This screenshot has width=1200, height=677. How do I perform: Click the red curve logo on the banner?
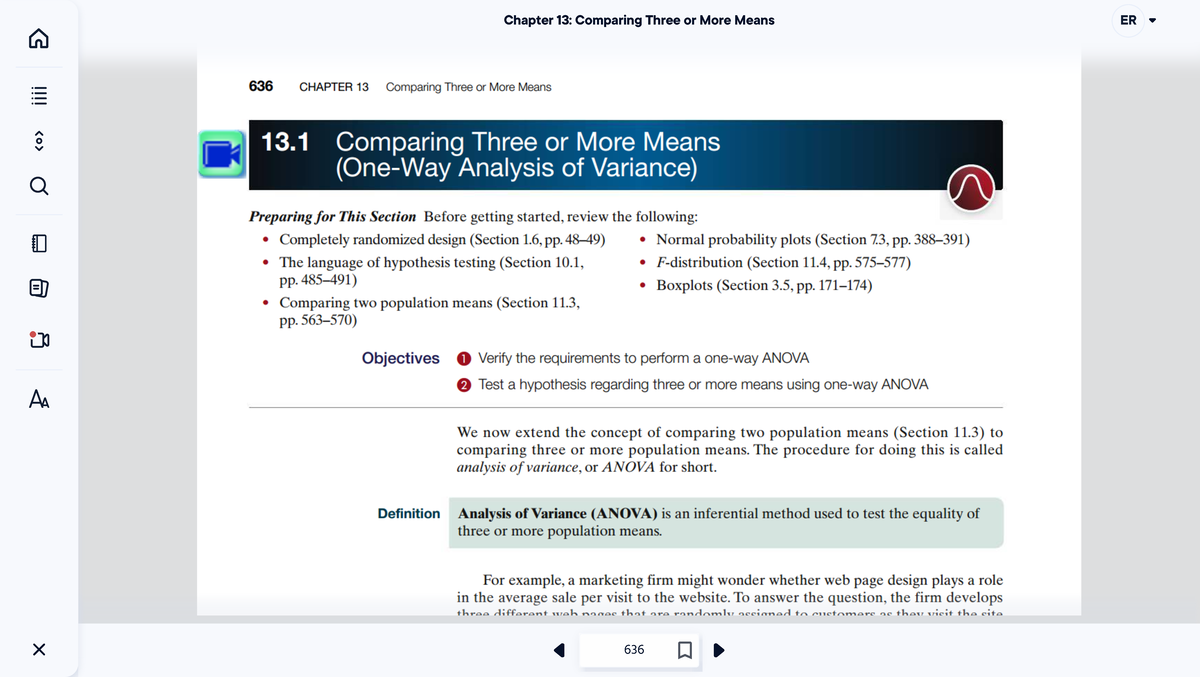970,188
